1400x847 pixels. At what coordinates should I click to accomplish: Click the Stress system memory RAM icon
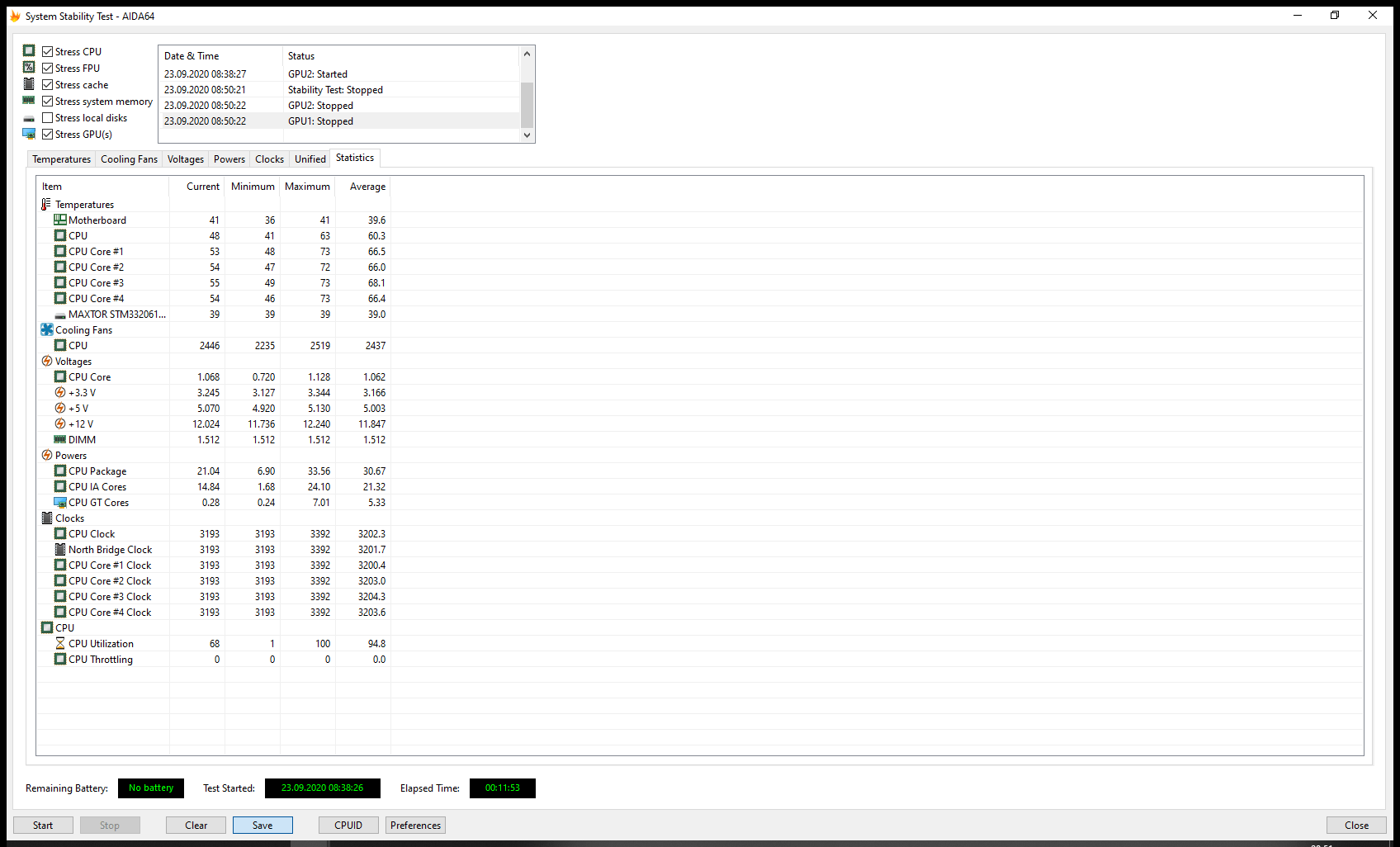click(x=29, y=101)
